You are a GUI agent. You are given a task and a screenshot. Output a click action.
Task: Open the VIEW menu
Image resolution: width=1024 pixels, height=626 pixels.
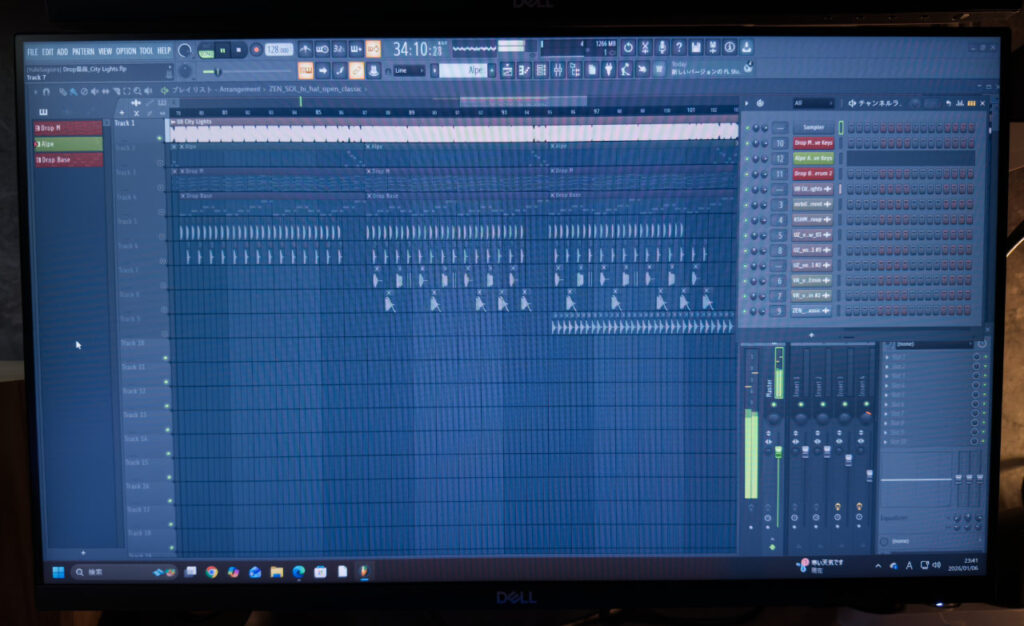click(105, 51)
